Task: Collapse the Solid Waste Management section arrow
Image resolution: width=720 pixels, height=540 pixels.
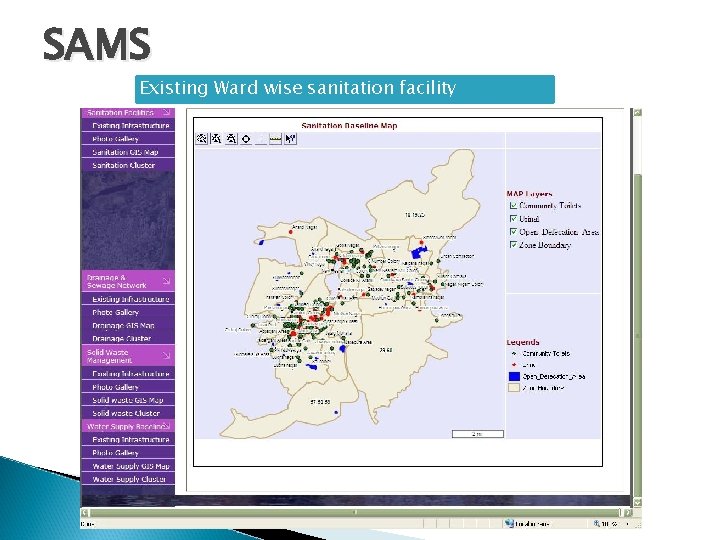Action: click(x=167, y=355)
